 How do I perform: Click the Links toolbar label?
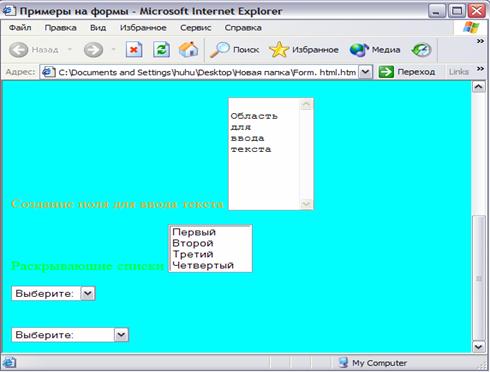tap(459, 72)
